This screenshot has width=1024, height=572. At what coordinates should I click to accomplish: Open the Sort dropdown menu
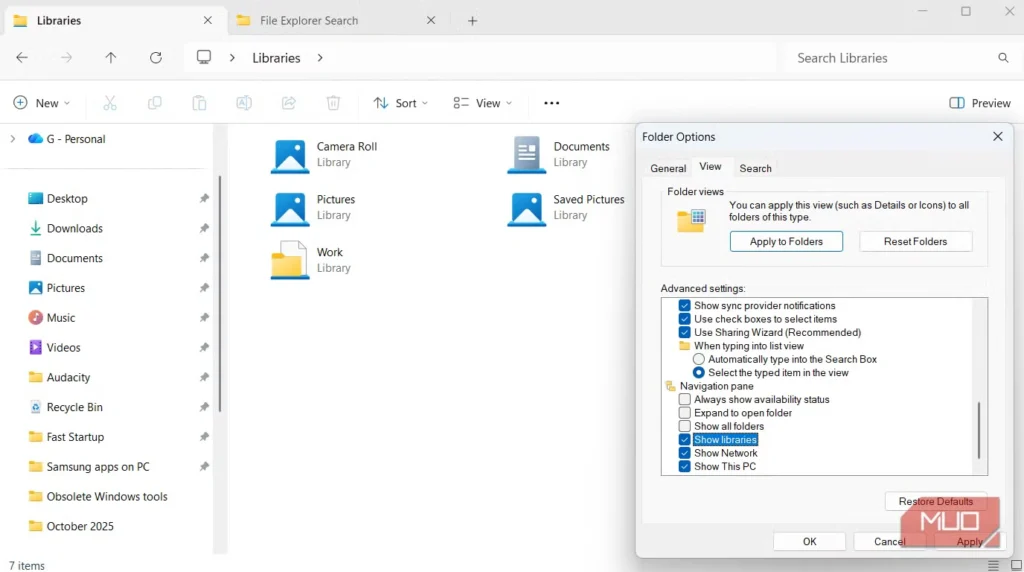tap(400, 103)
